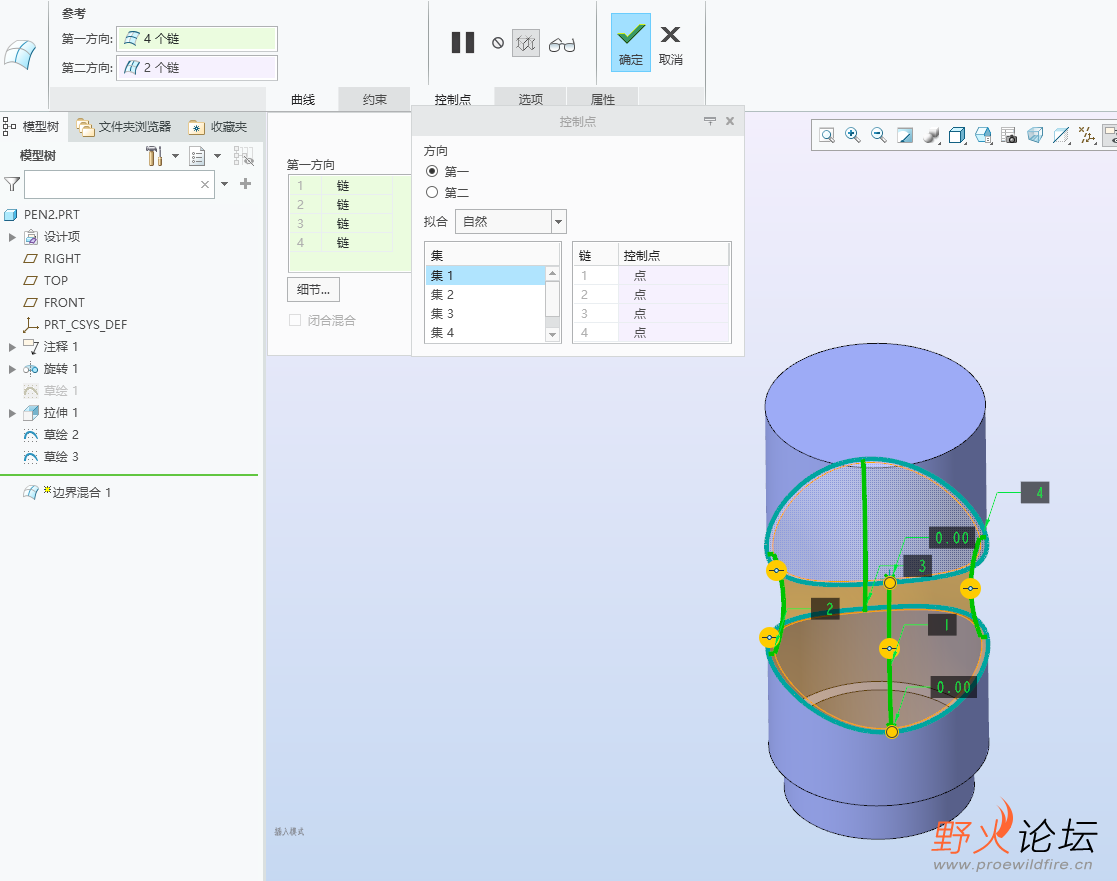Select the 草绘 2 sketch in tree
The height and width of the screenshot is (881, 1117).
51,434
